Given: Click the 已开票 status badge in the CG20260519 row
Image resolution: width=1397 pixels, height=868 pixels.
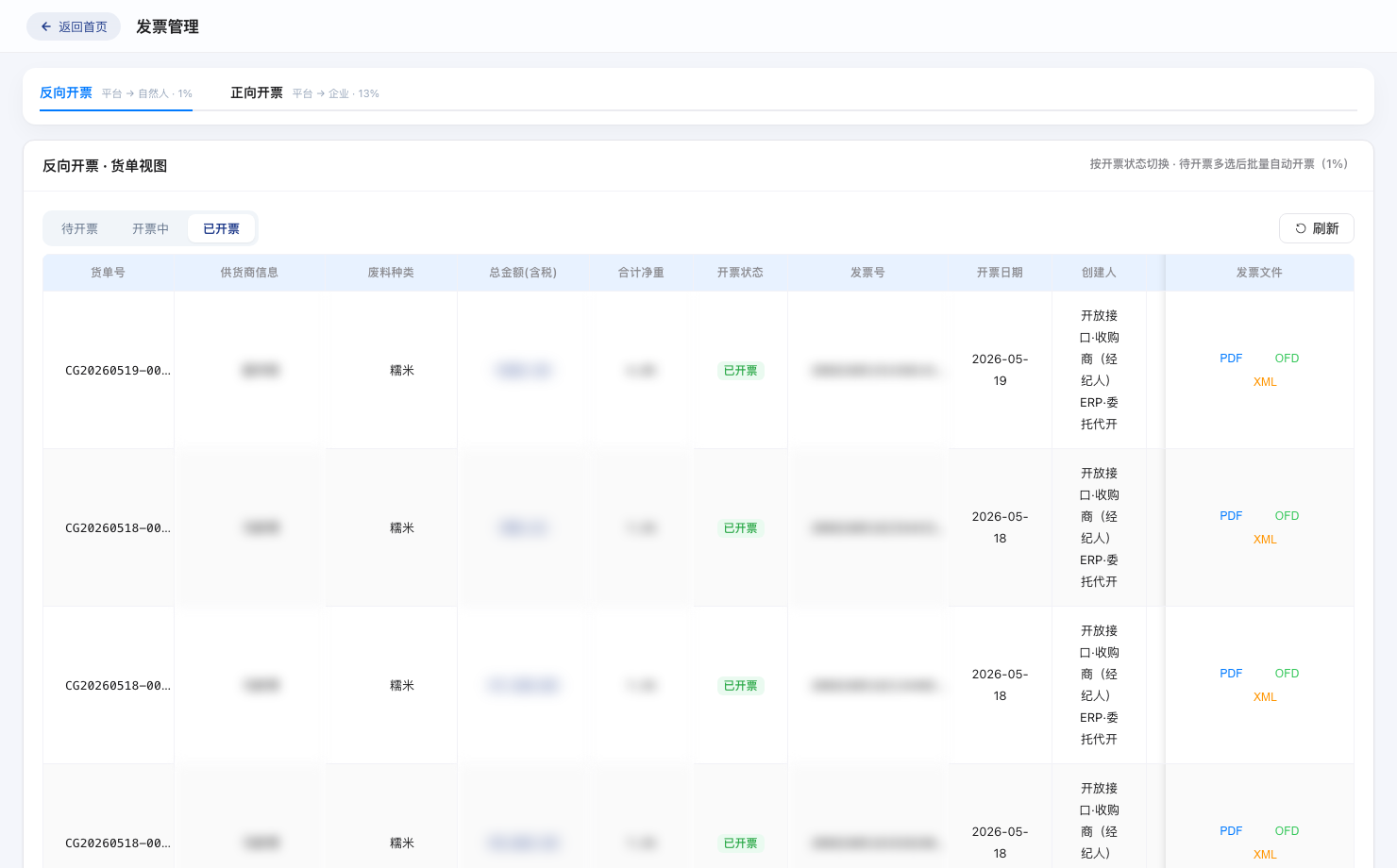Looking at the screenshot, I should click(x=740, y=371).
